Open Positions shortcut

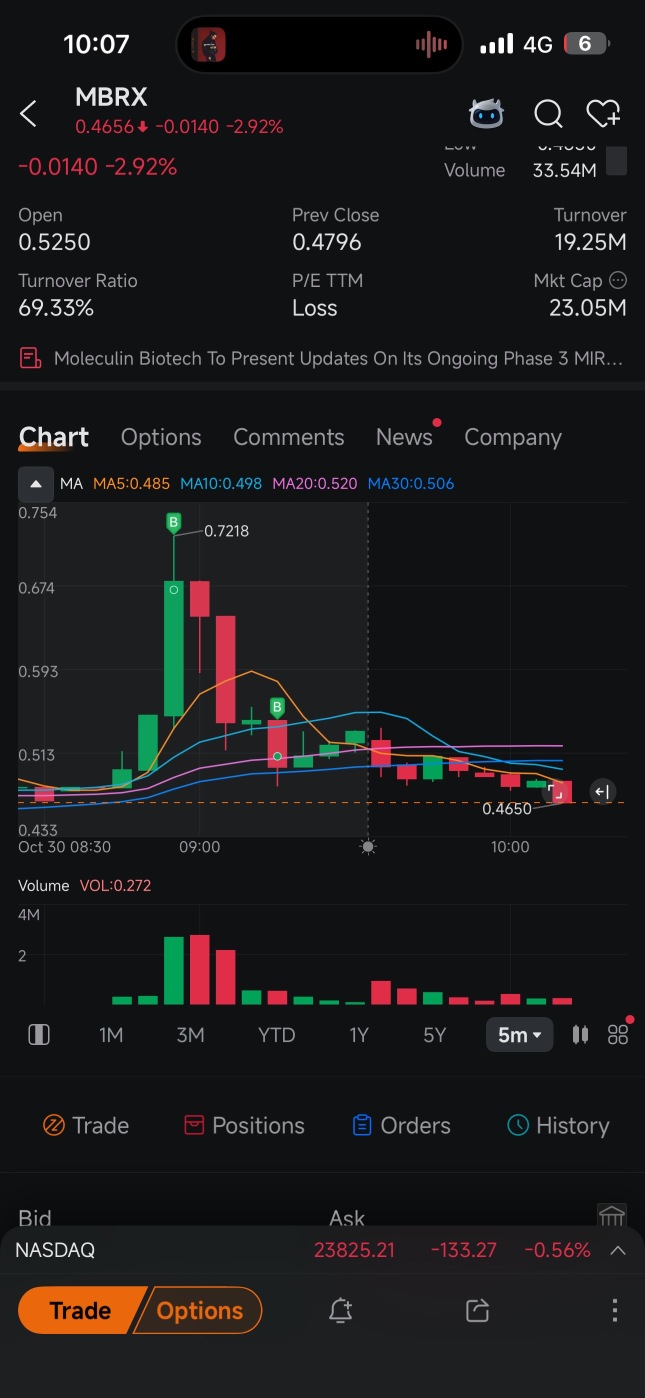(x=244, y=1125)
